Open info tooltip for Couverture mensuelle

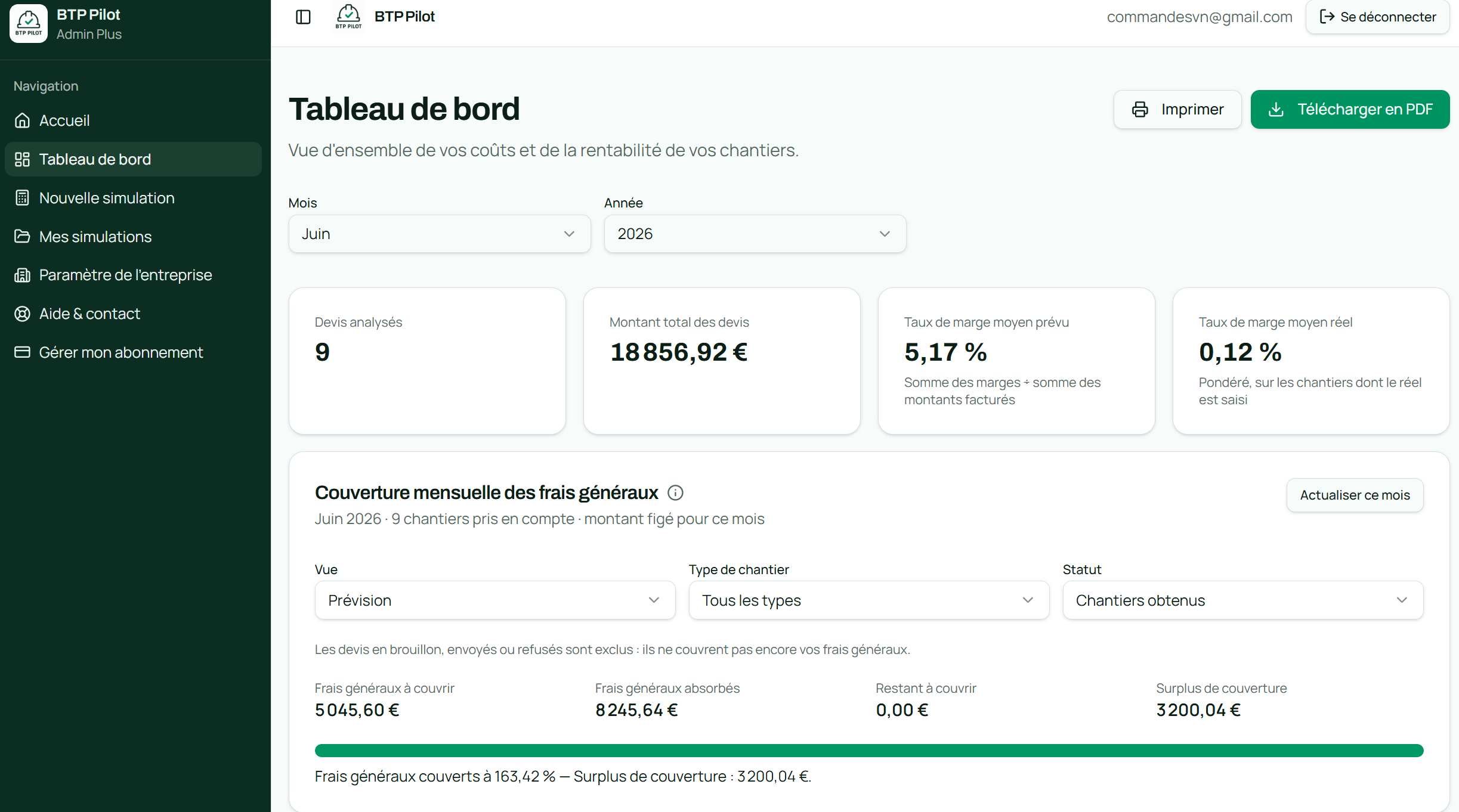675,493
